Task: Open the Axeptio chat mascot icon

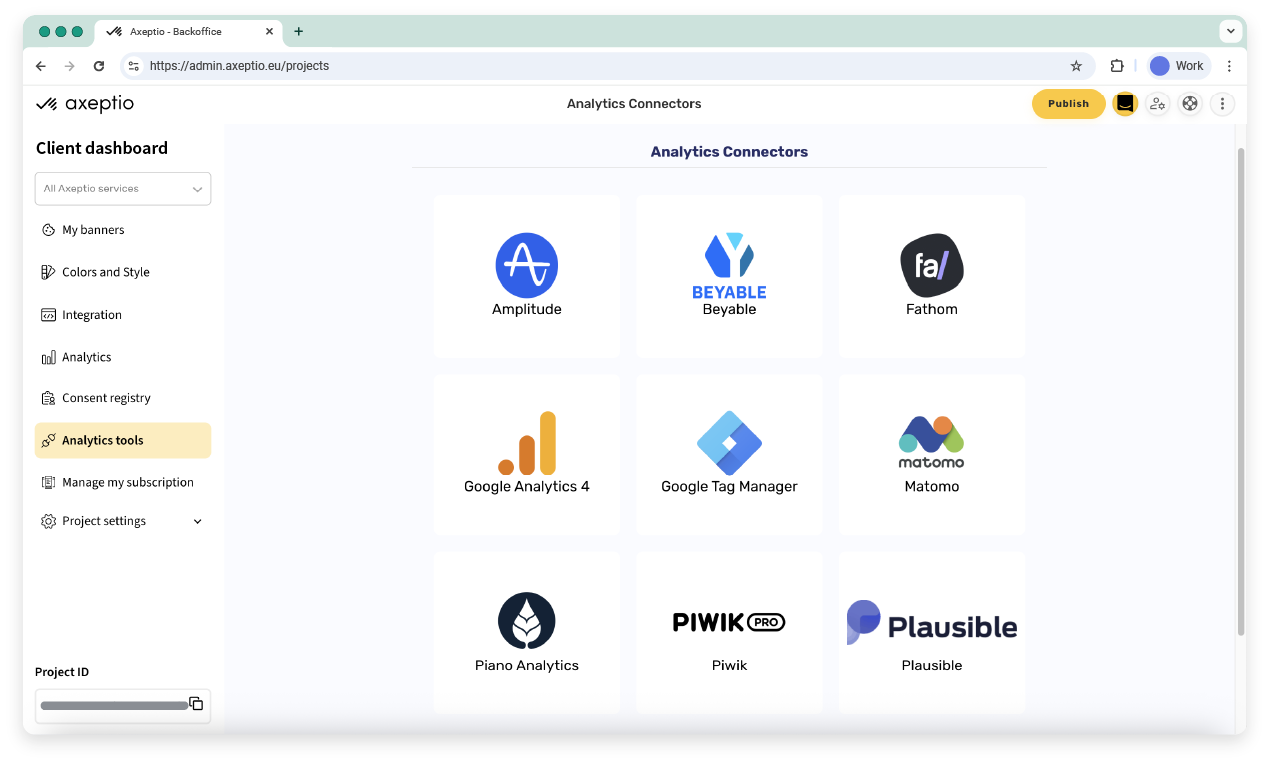Action: point(1124,103)
